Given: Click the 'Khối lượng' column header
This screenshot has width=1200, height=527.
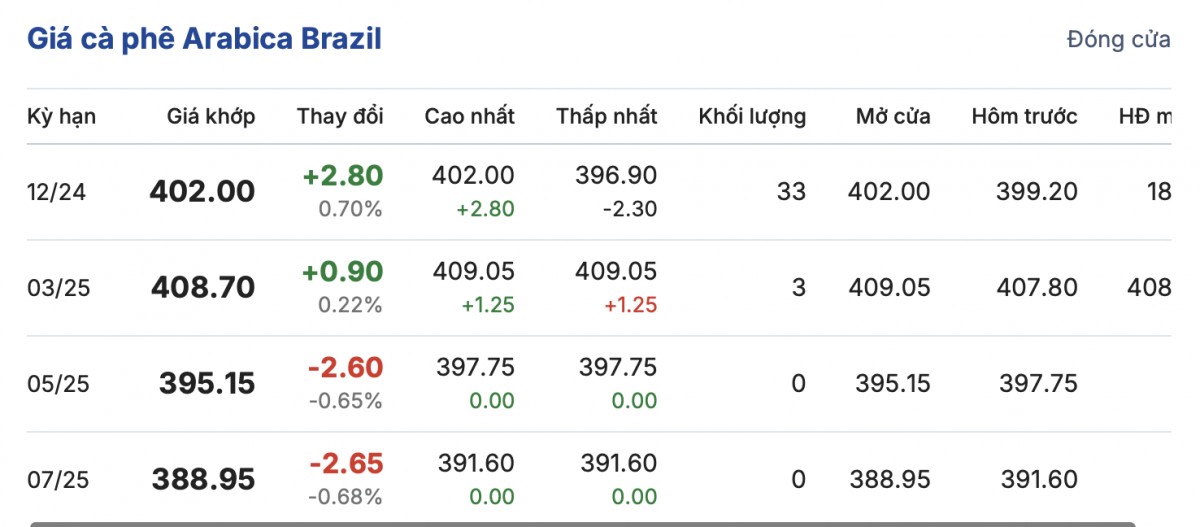Looking at the screenshot, I should 752,116.
